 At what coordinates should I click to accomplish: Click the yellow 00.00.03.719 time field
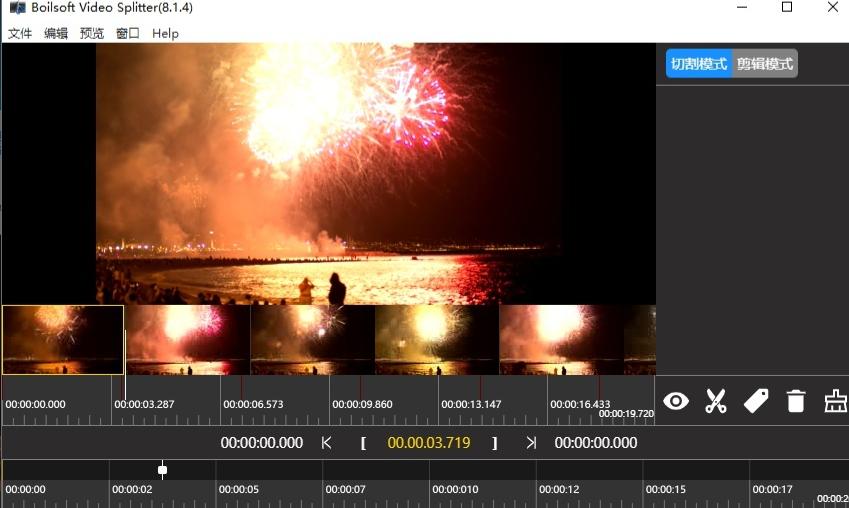tap(429, 442)
